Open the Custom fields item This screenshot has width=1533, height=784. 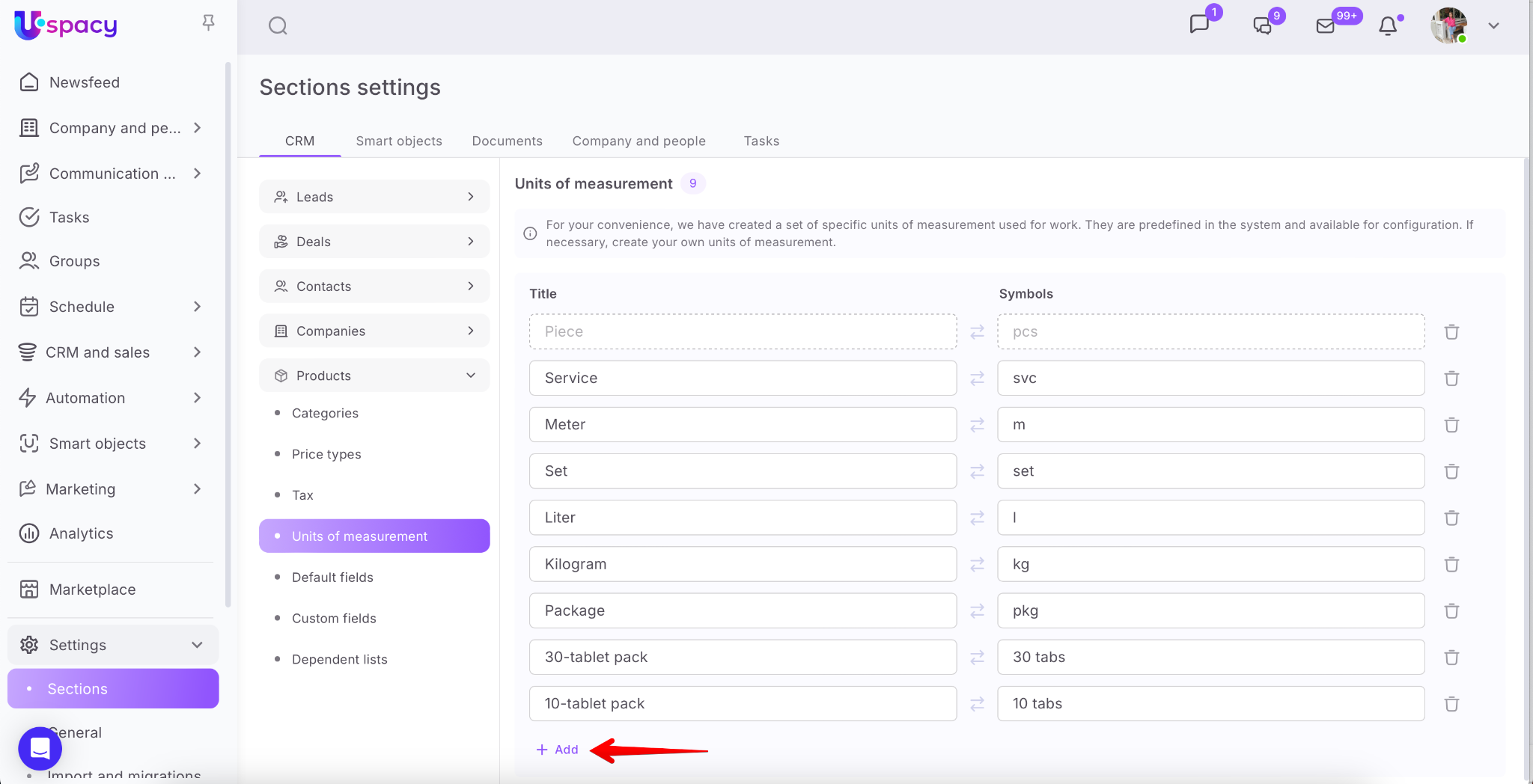coord(334,618)
